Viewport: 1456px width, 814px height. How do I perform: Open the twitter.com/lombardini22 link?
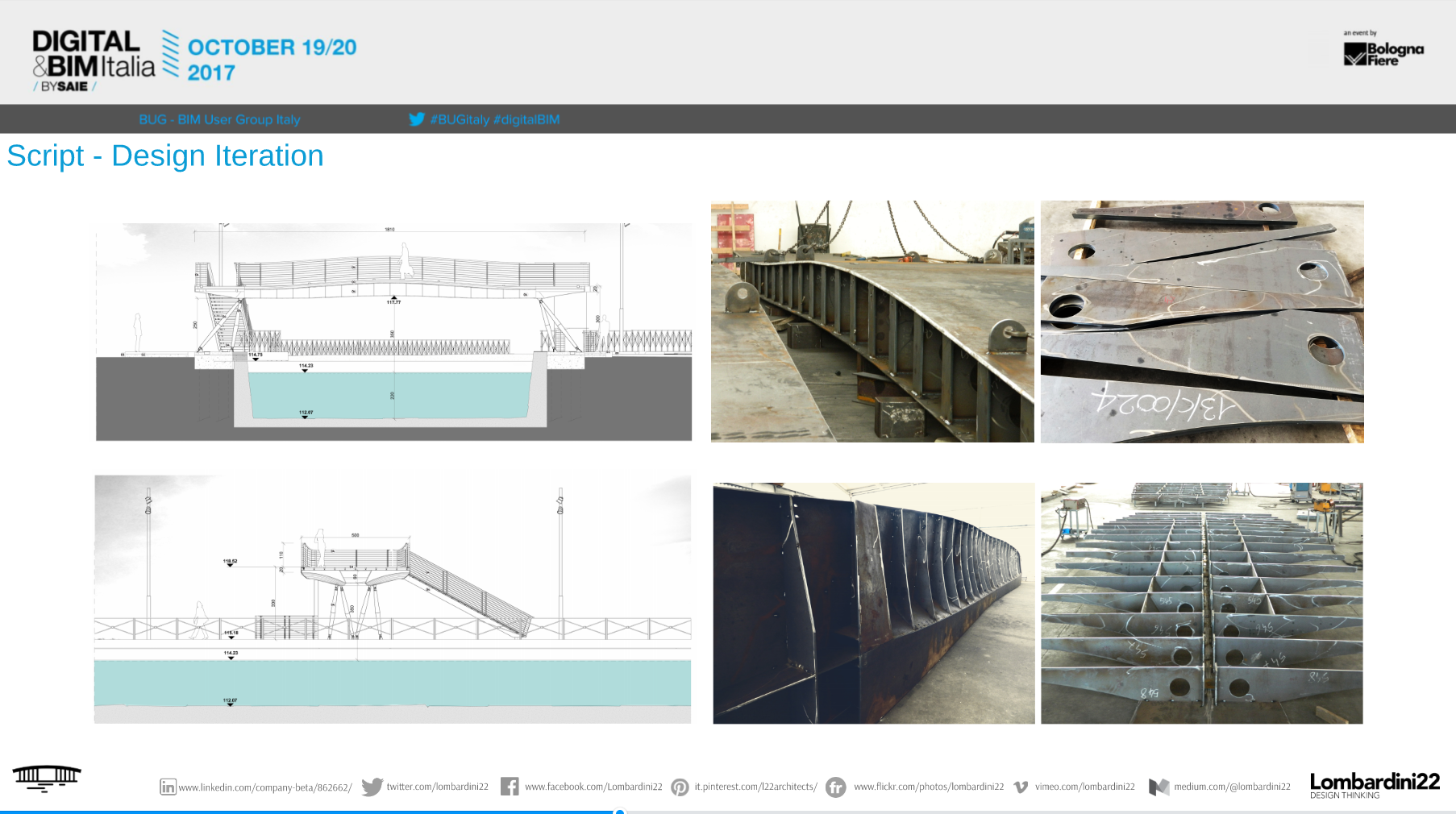tap(437, 787)
